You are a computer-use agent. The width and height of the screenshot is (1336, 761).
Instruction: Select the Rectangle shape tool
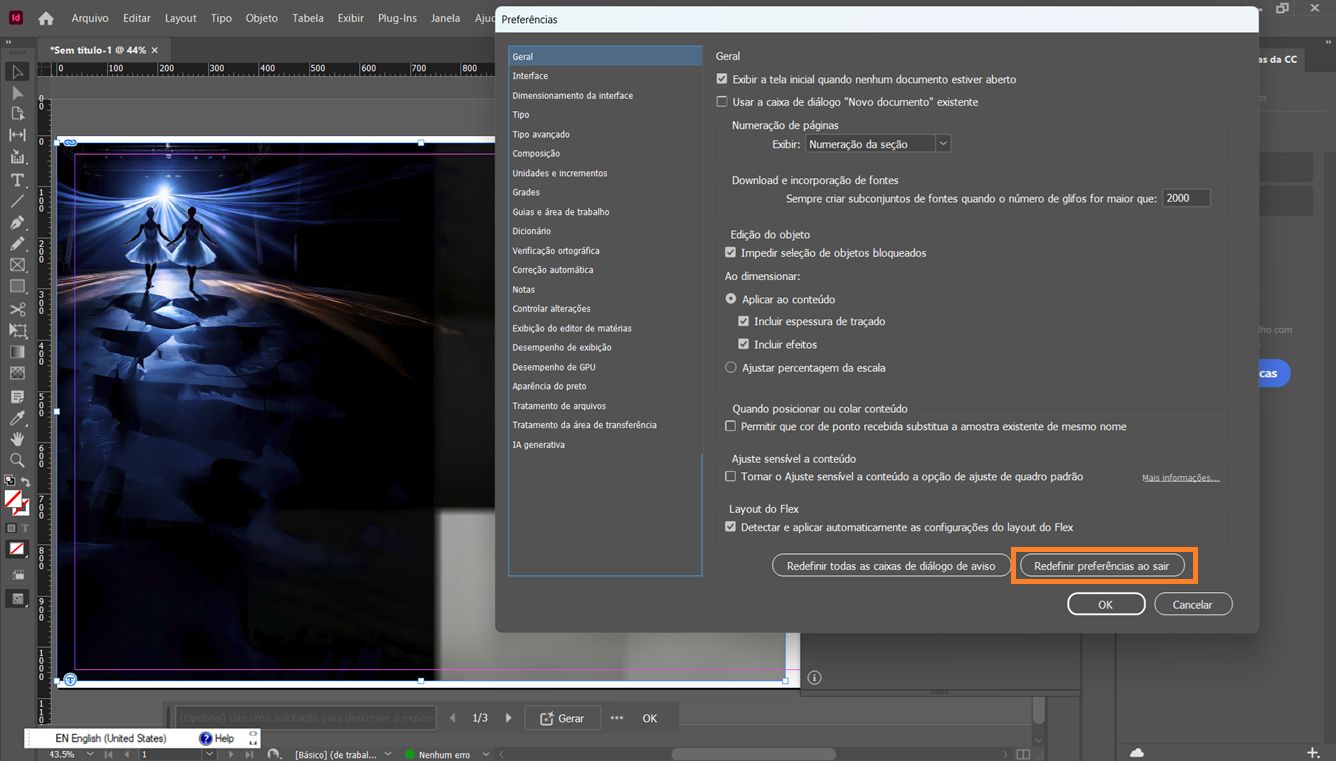(17, 286)
